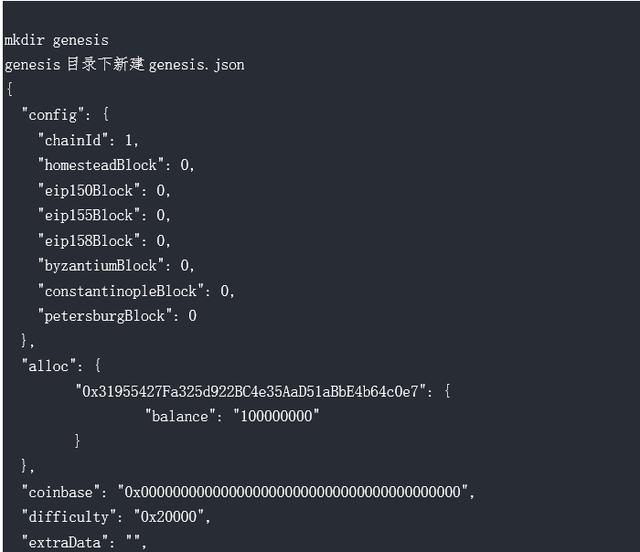The height and width of the screenshot is (552, 640).
Task: Click the "alloc" key
Action: coord(49,366)
